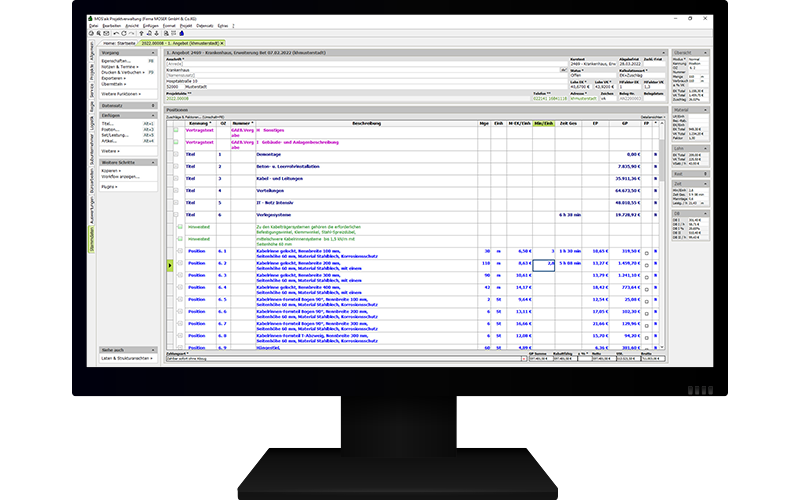Toggle the FP checkbox for position 6.7

pos(646,326)
